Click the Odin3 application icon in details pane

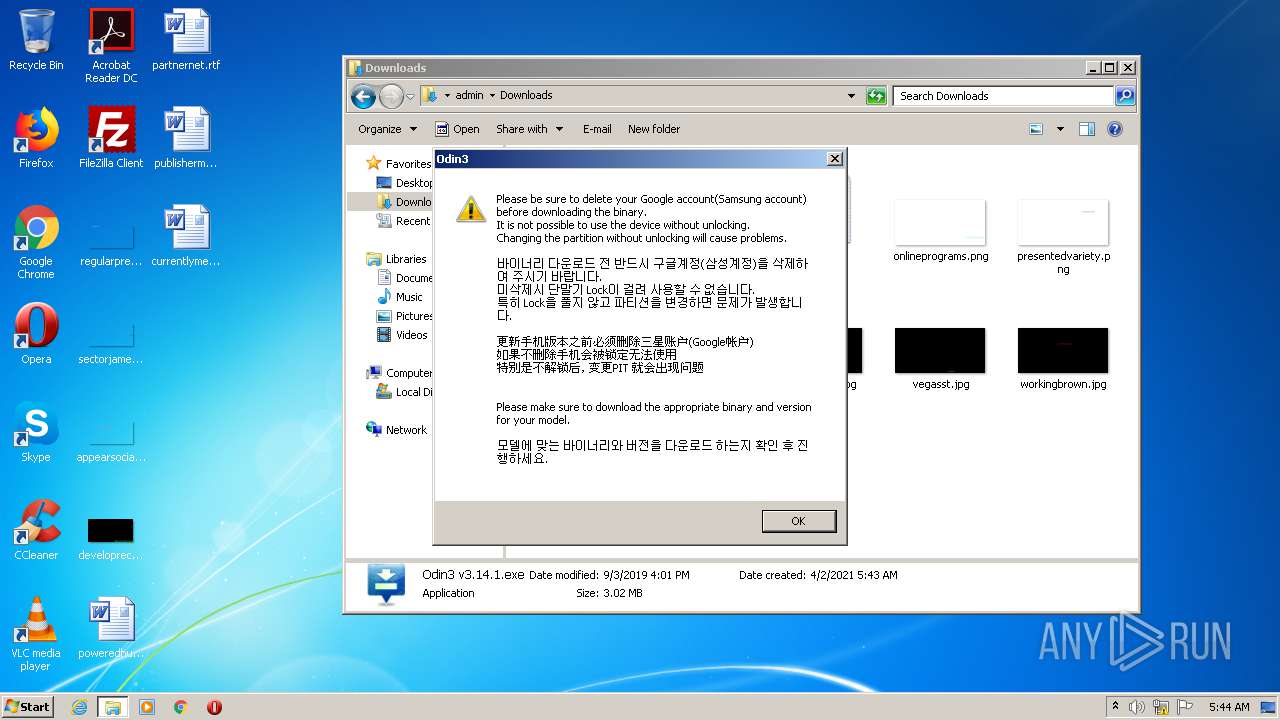click(386, 584)
